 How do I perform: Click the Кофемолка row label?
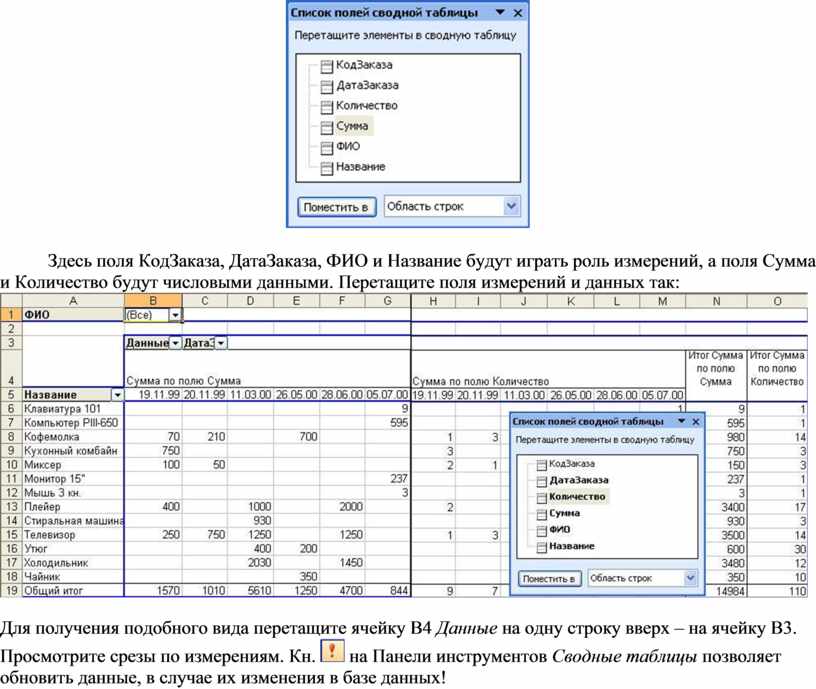(x=51, y=437)
